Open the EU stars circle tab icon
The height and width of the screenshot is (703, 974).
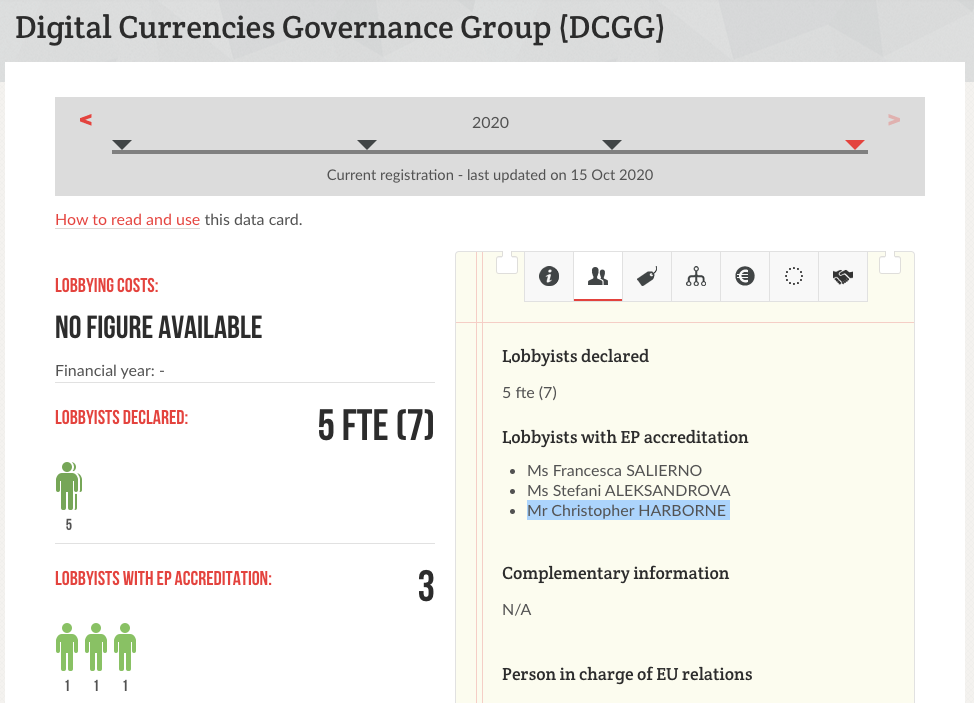point(794,276)
